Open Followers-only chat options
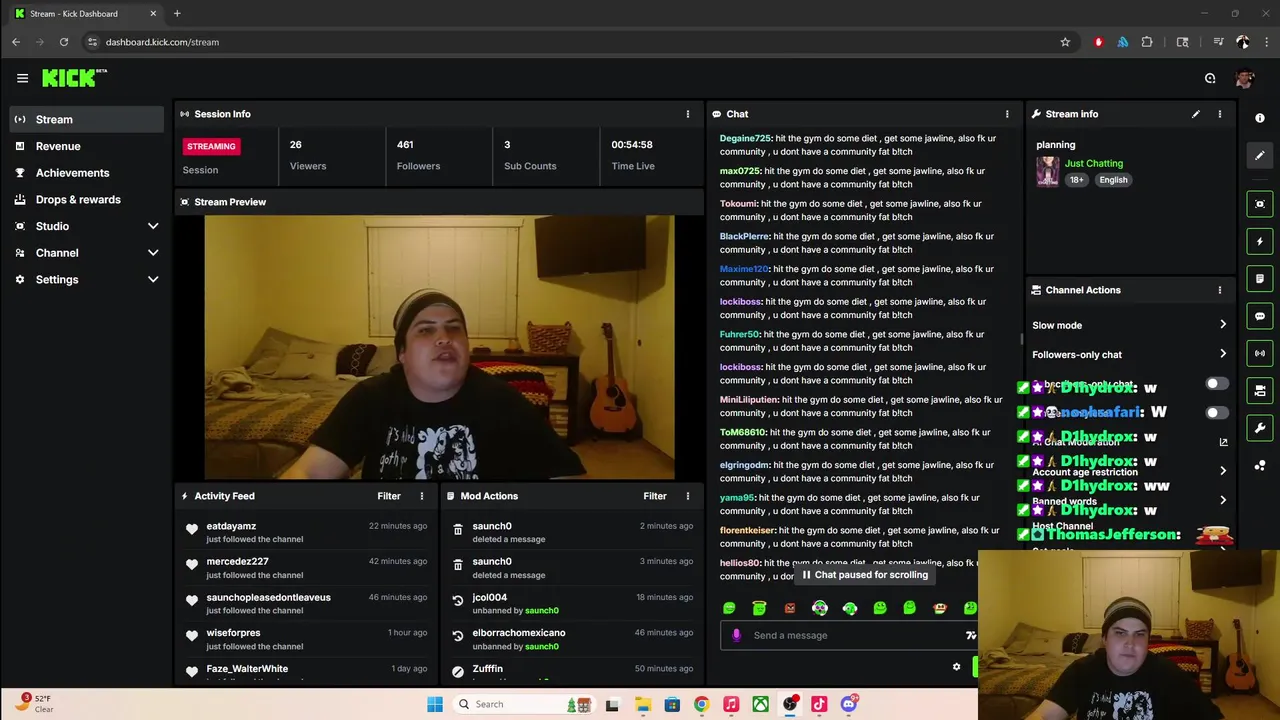 (x=1129, y=354)
